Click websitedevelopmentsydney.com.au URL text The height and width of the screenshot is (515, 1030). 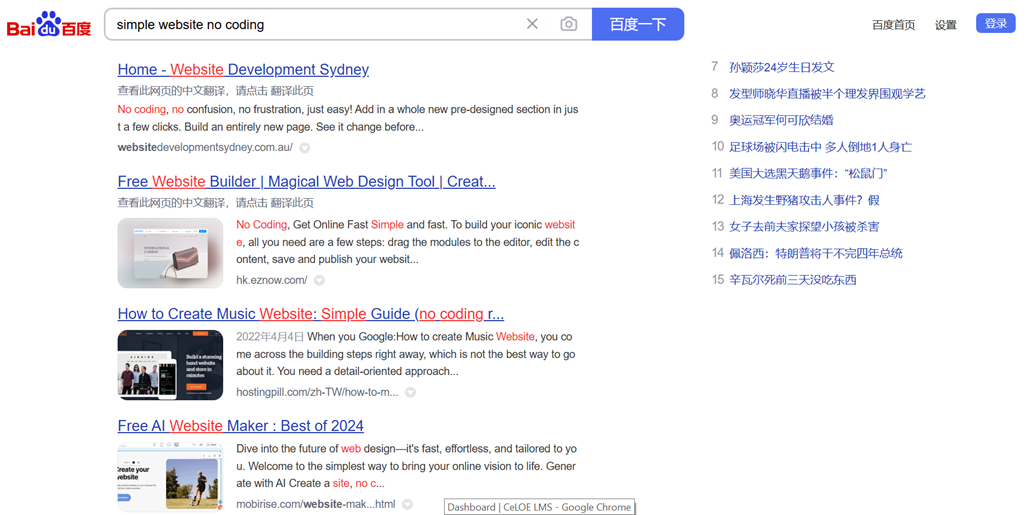(x=205, y=147)
